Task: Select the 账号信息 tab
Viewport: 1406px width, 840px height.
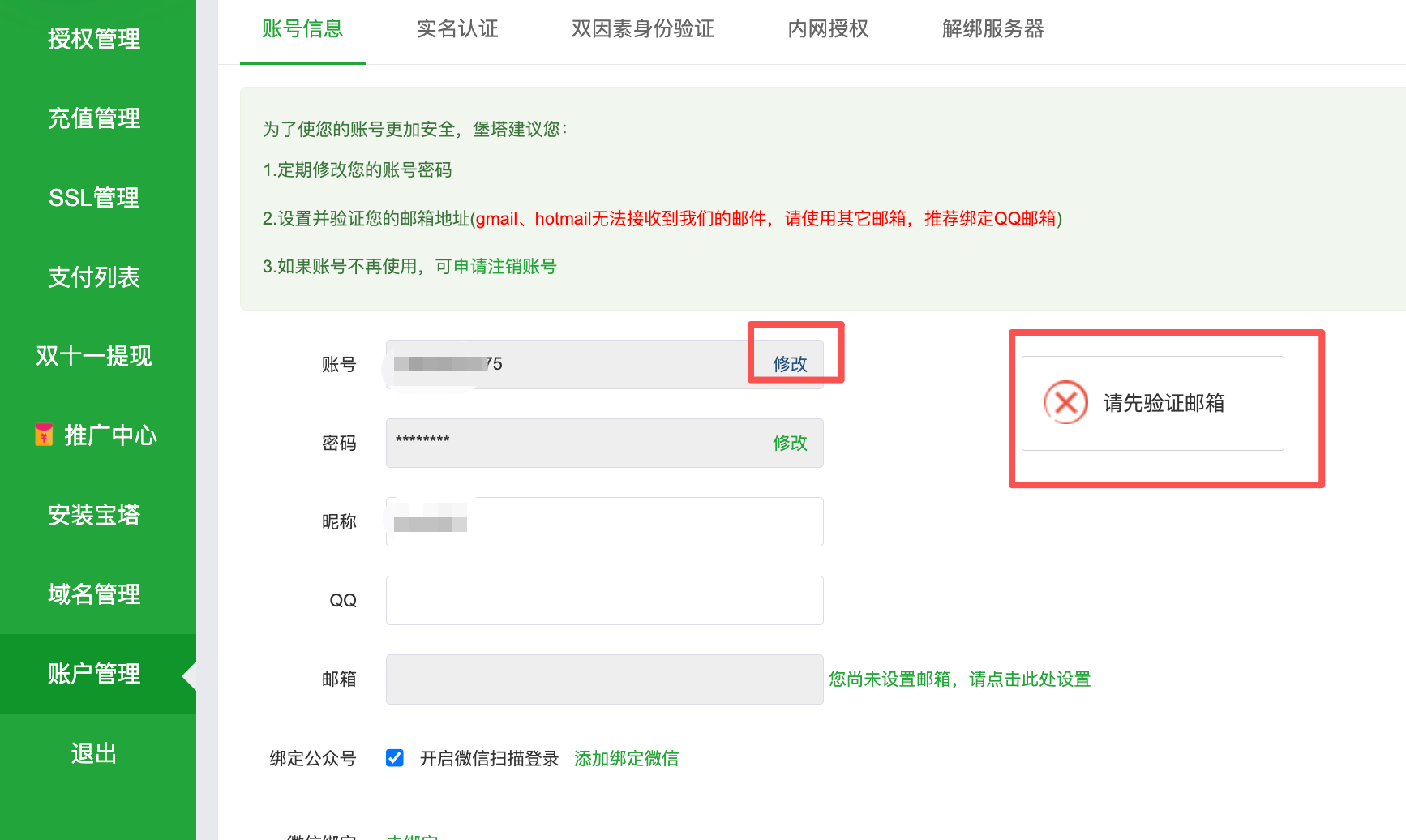Action: tap(302, 29)
